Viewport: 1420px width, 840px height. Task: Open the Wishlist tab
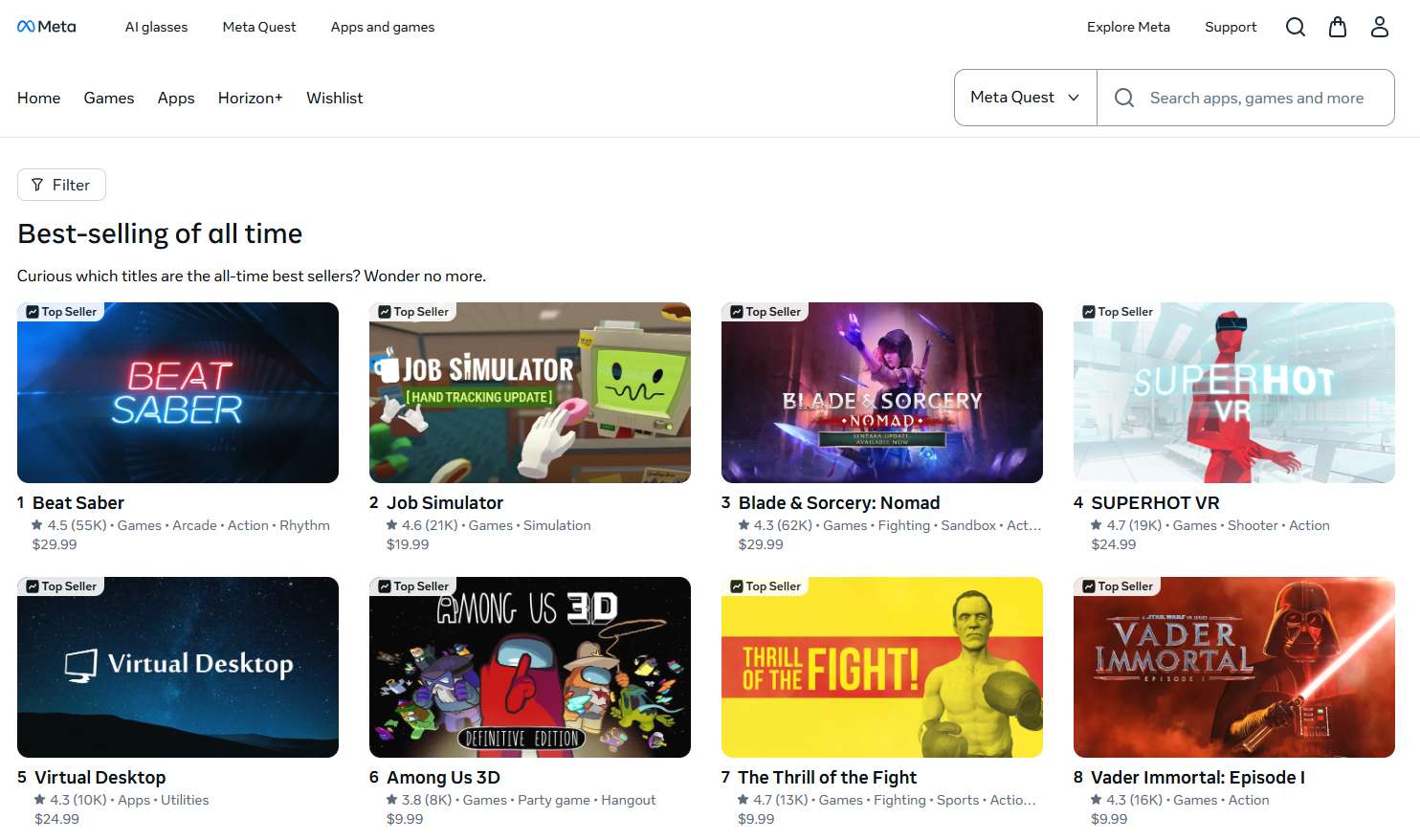click(335, 98)
